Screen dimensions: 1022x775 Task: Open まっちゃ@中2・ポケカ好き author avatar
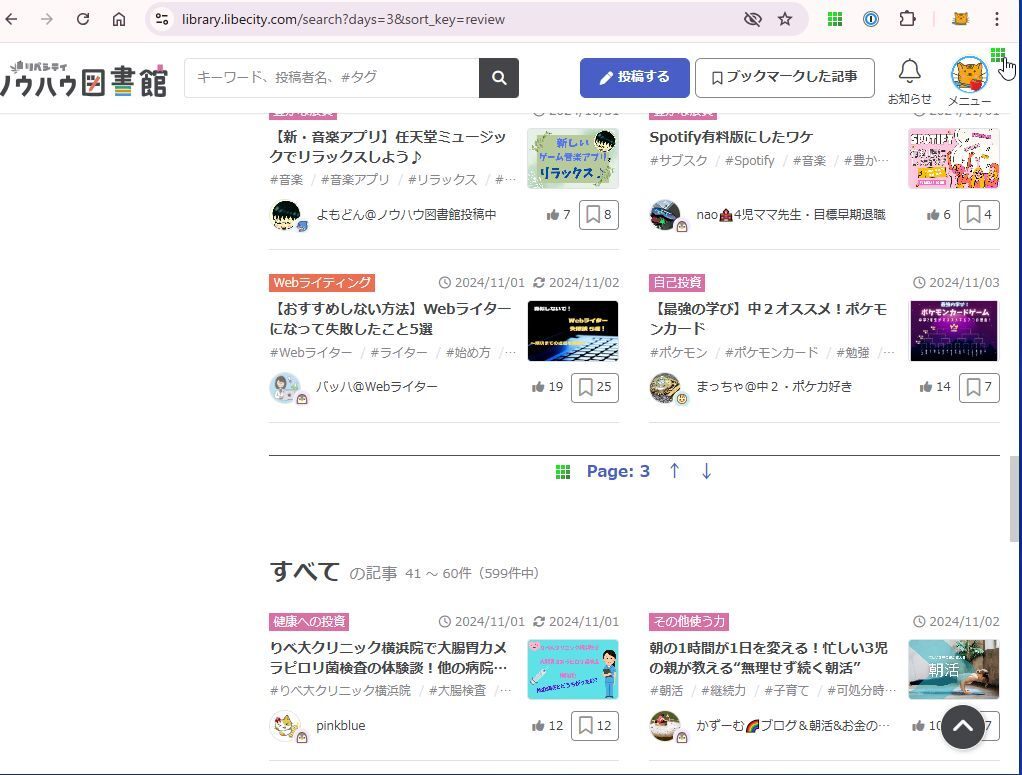[x=666, y=388]
